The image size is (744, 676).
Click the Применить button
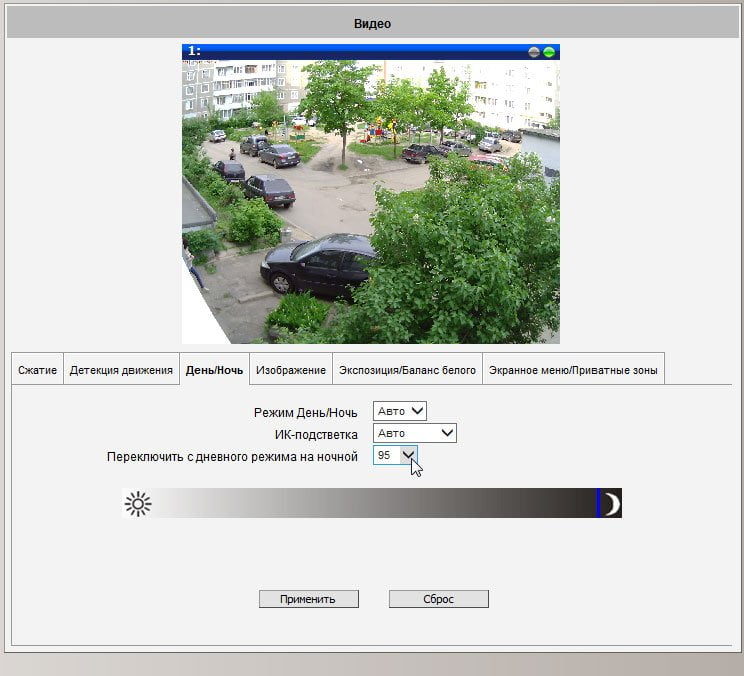pyautogui.click(x=309, y=599)
